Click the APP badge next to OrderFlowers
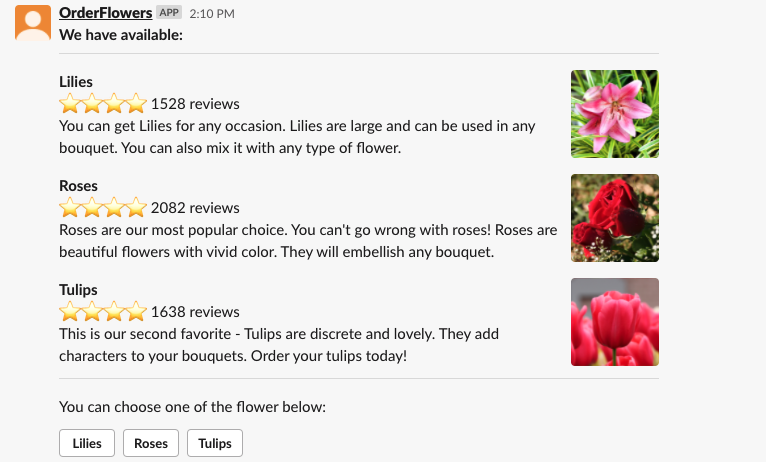 tap(169, 13)
